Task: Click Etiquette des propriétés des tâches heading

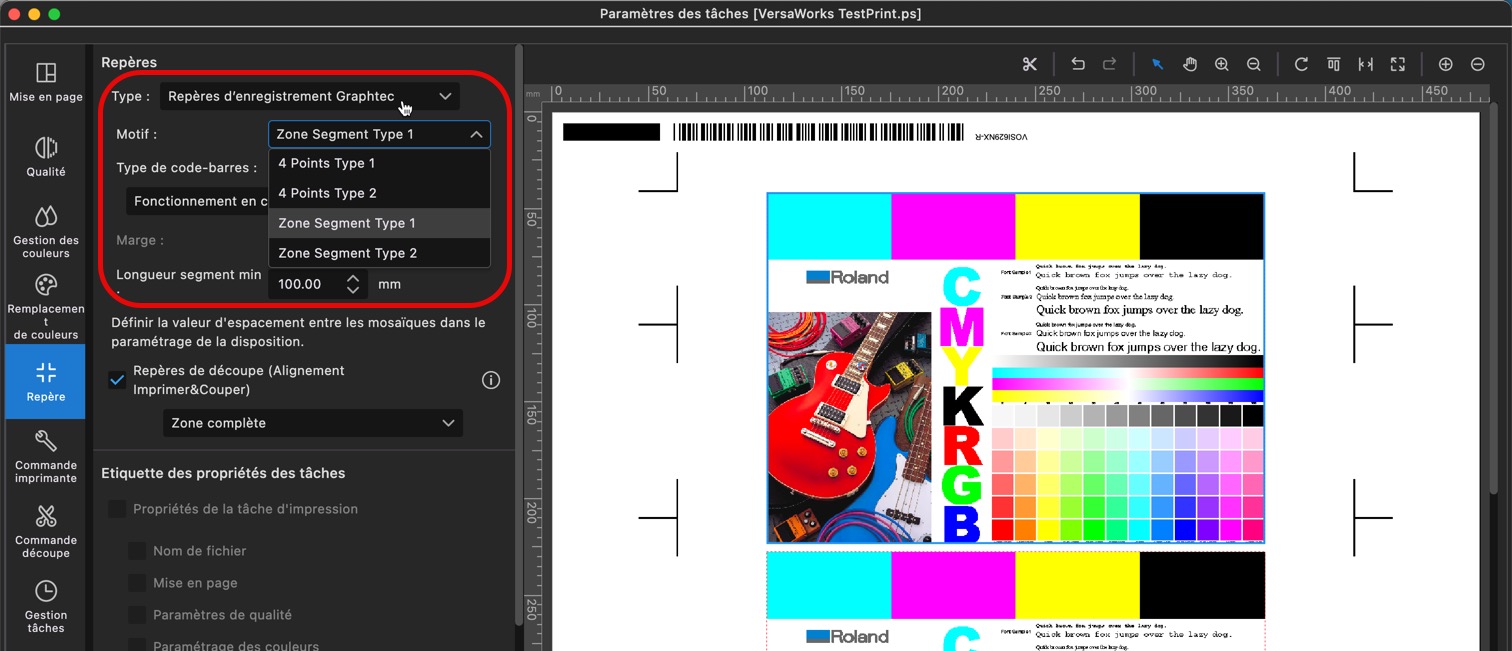Action: (223, 473)
